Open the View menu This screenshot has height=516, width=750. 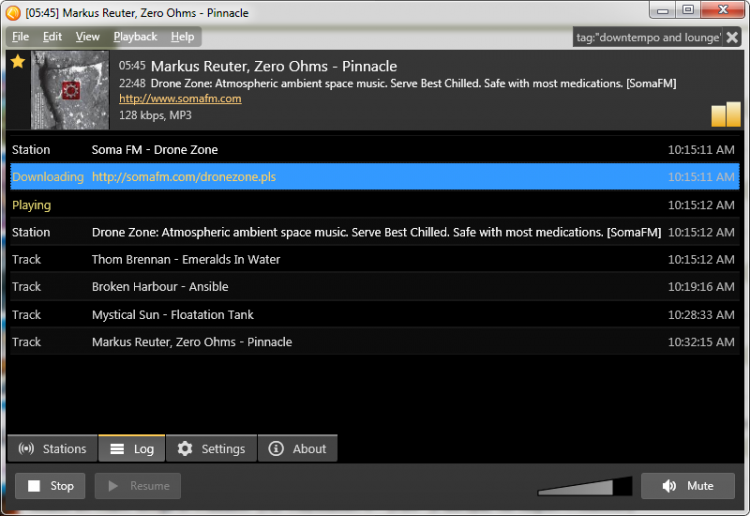tap(88, 37)
